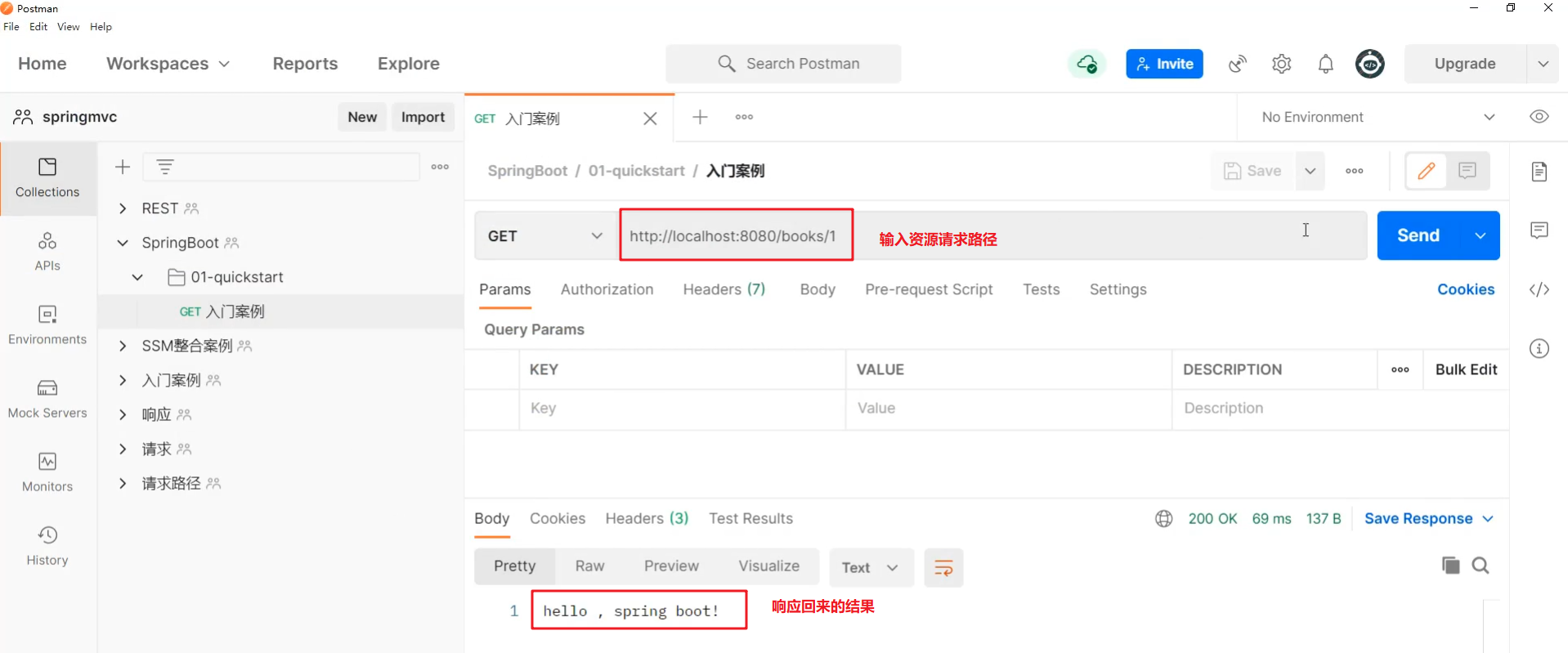This screenshot has height=653, width=1568.
Task: Open the View menu
Action: pos(69,27)
